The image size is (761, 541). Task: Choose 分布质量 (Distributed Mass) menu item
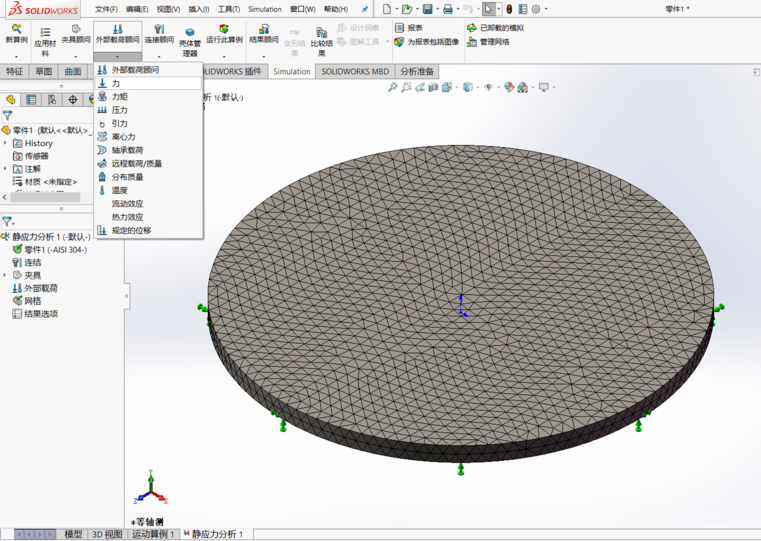point(149,177)
